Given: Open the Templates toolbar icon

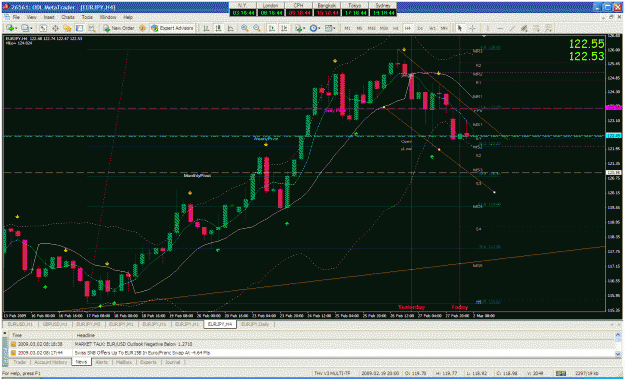Looking at the screenshot, I should click(x=328, y=28).
